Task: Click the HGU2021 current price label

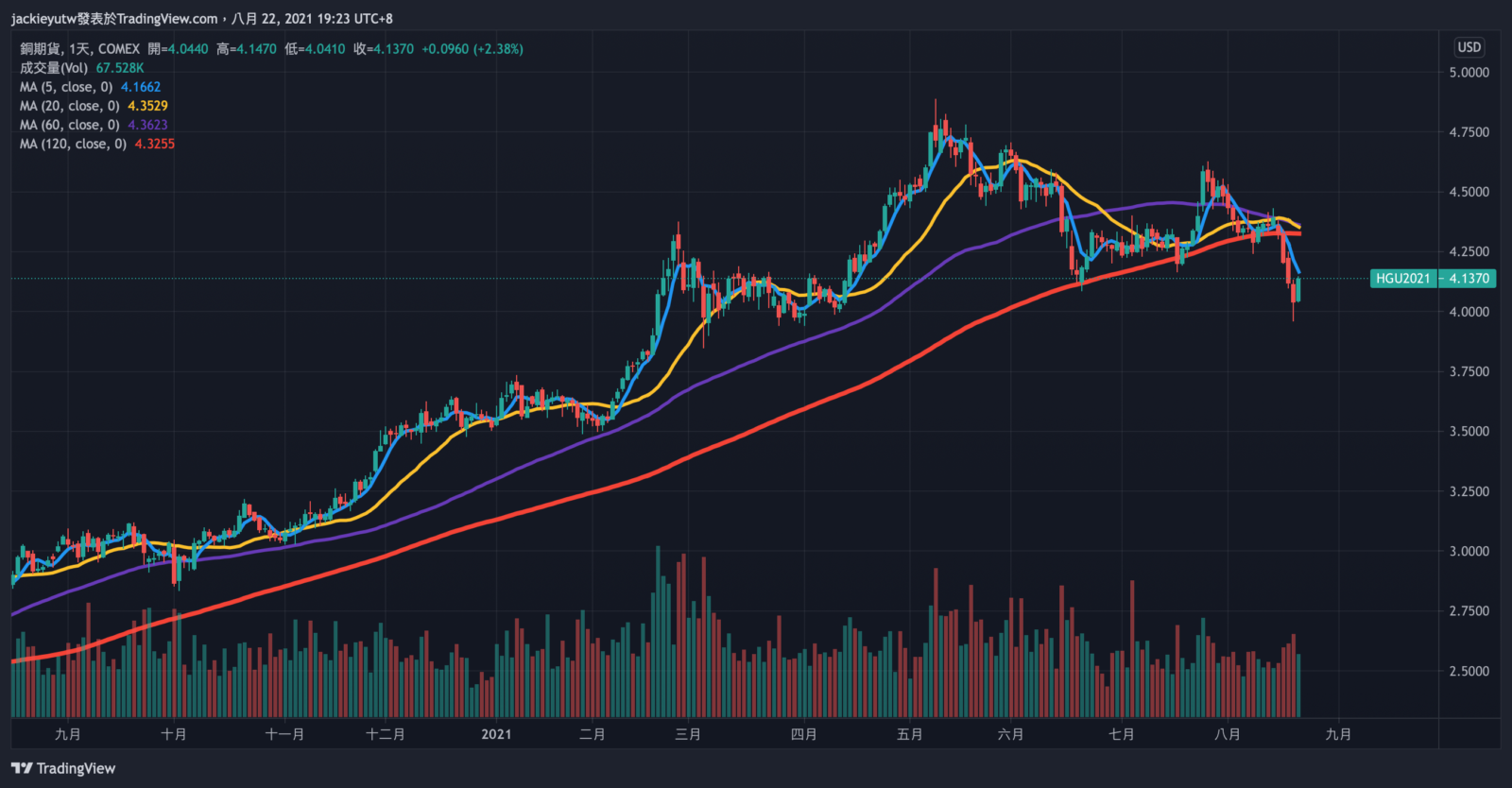Action: point(1433,279)
